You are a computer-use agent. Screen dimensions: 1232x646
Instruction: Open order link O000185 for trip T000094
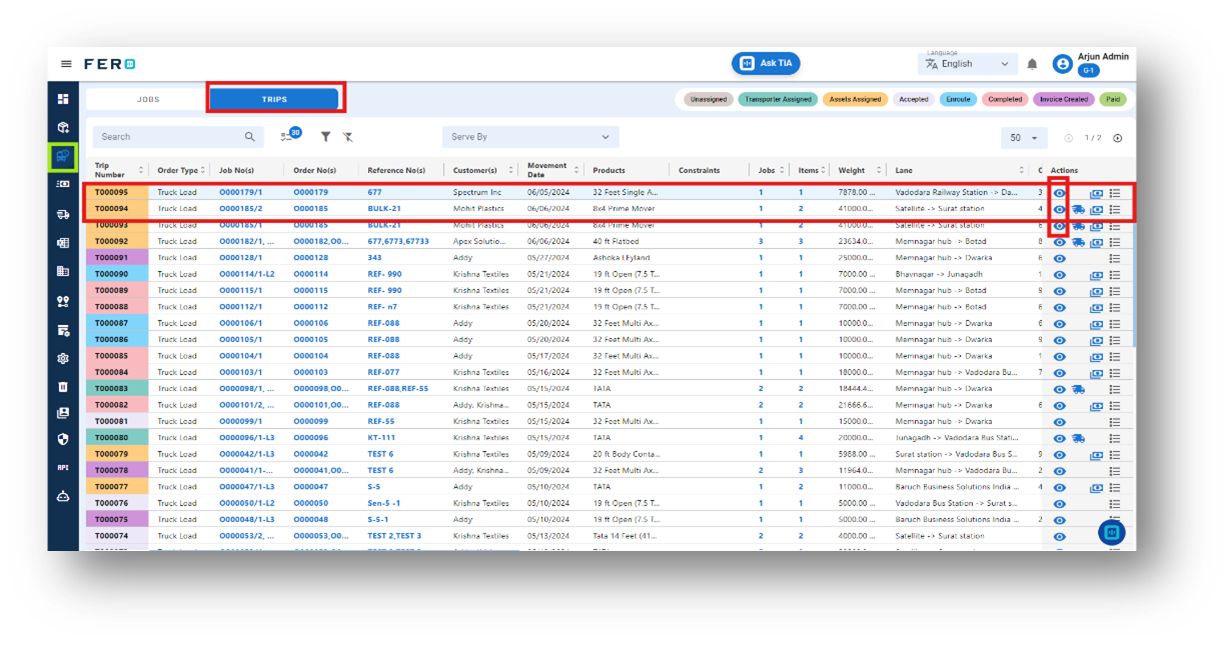pos(310,209)
